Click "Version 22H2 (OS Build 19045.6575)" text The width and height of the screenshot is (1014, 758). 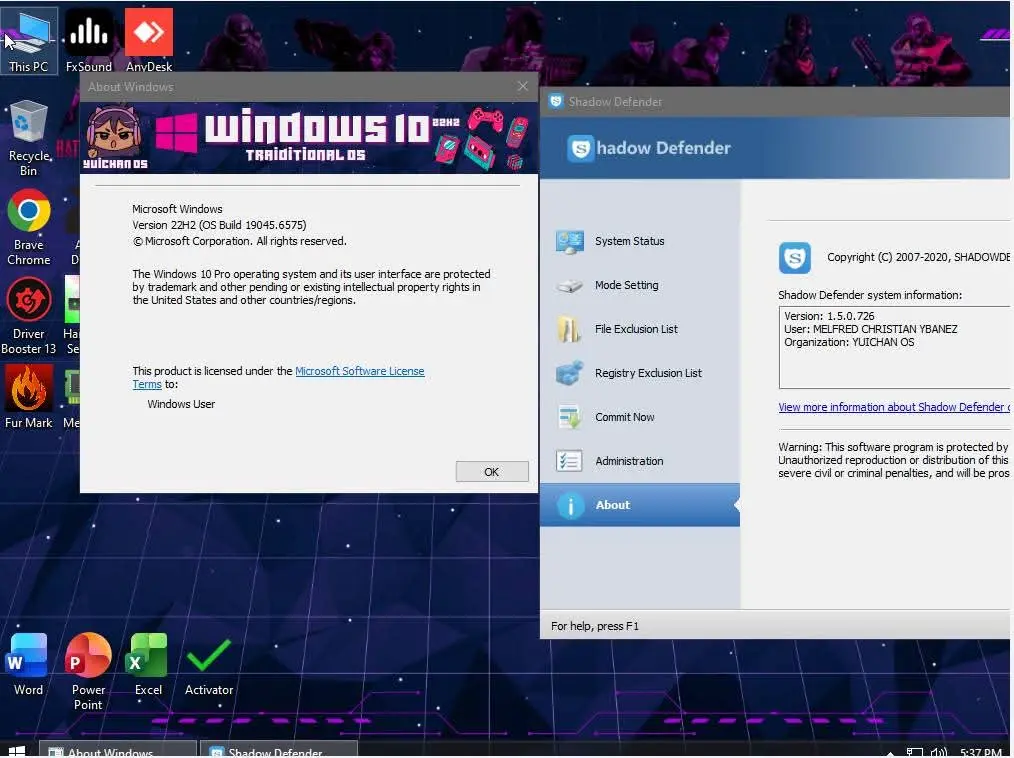tap(219, 225)
